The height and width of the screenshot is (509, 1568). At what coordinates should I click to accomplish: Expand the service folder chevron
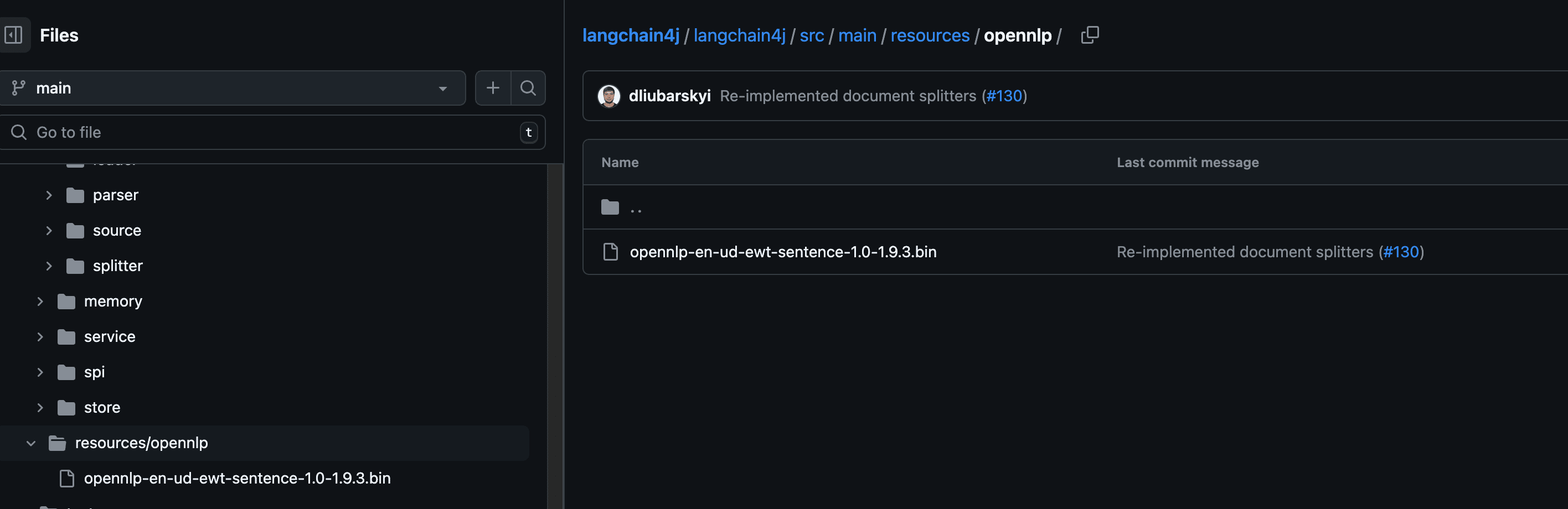(40, 337)
